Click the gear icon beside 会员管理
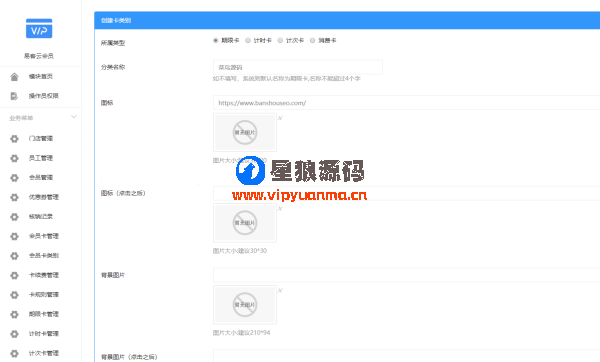600x362 pixels. (14, 178)
